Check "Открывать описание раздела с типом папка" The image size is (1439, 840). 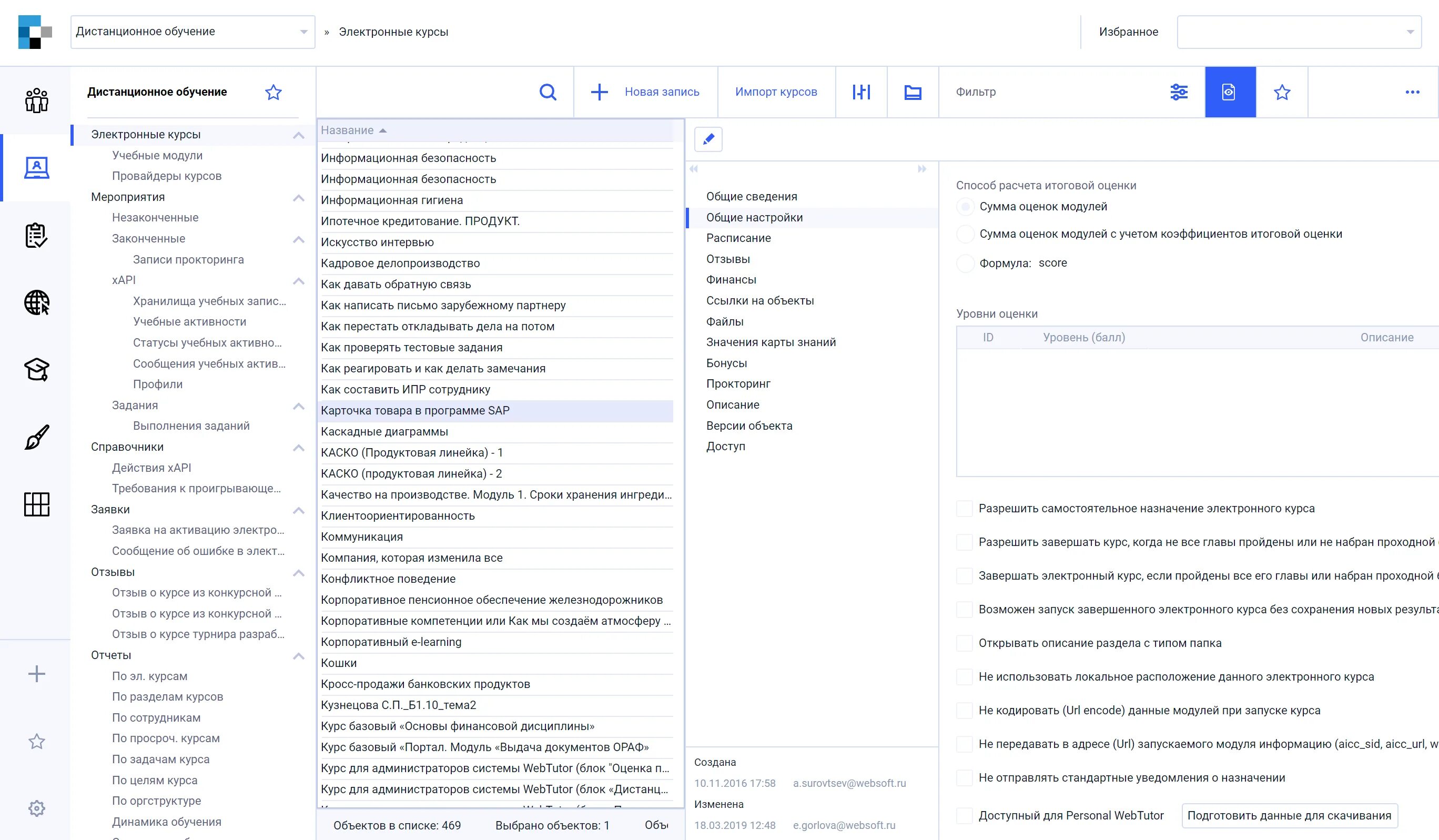point(965,643)
